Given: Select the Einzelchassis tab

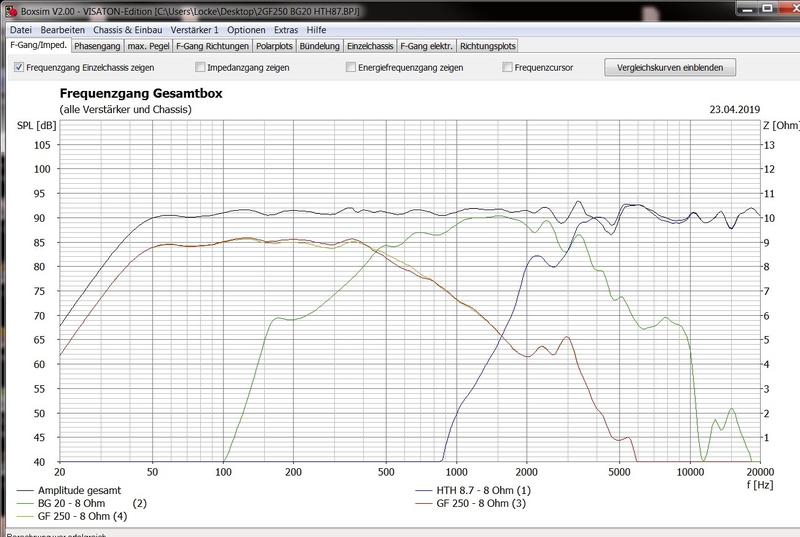Looking at the screenshot, I should tap(370, 46).
